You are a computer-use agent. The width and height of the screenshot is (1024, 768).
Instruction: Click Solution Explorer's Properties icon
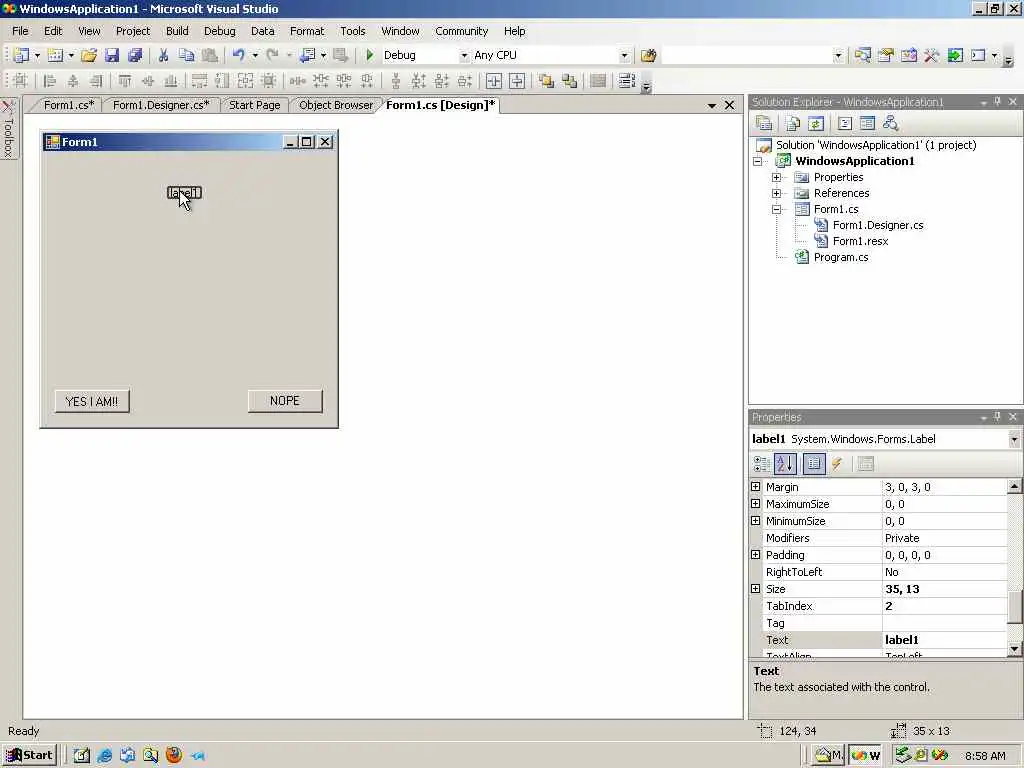point(764,123)
